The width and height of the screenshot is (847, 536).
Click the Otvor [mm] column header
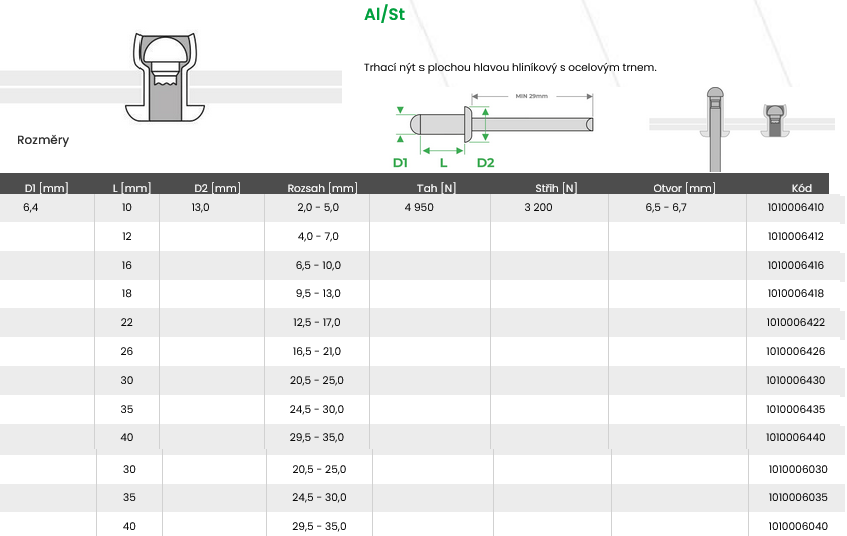point(684,188)
